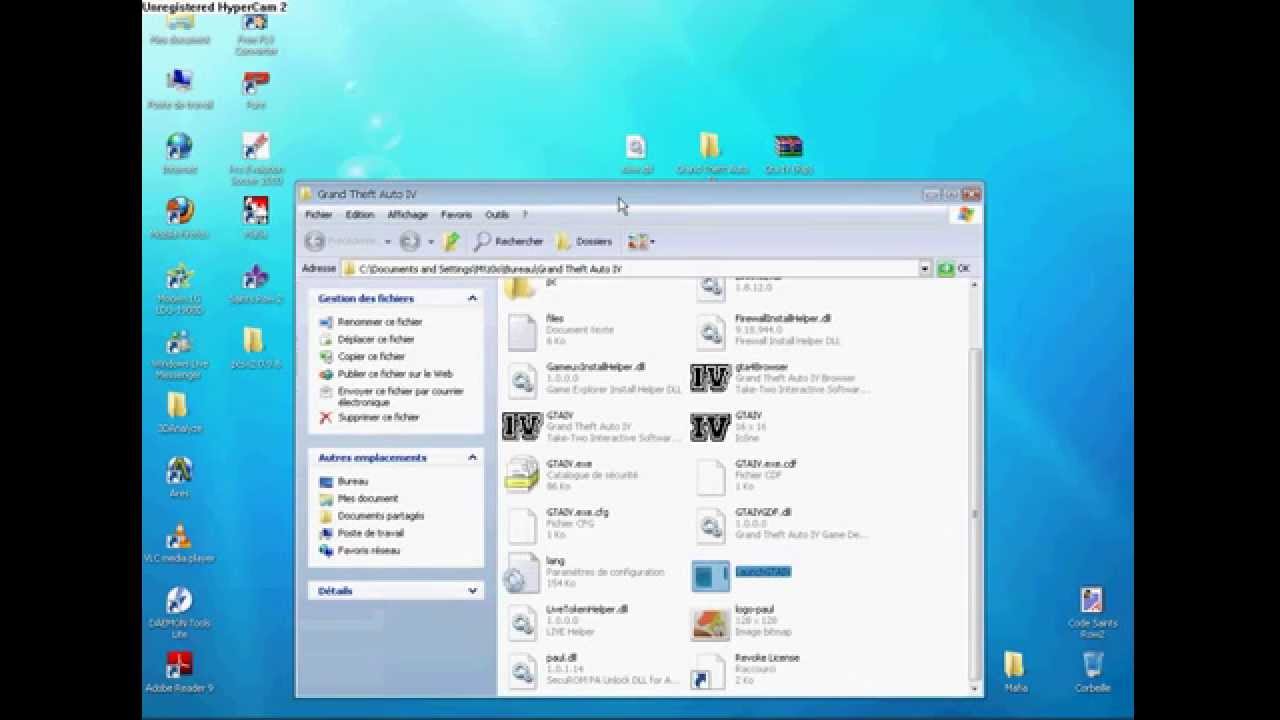Open Documents partagés location

[381, 516]
